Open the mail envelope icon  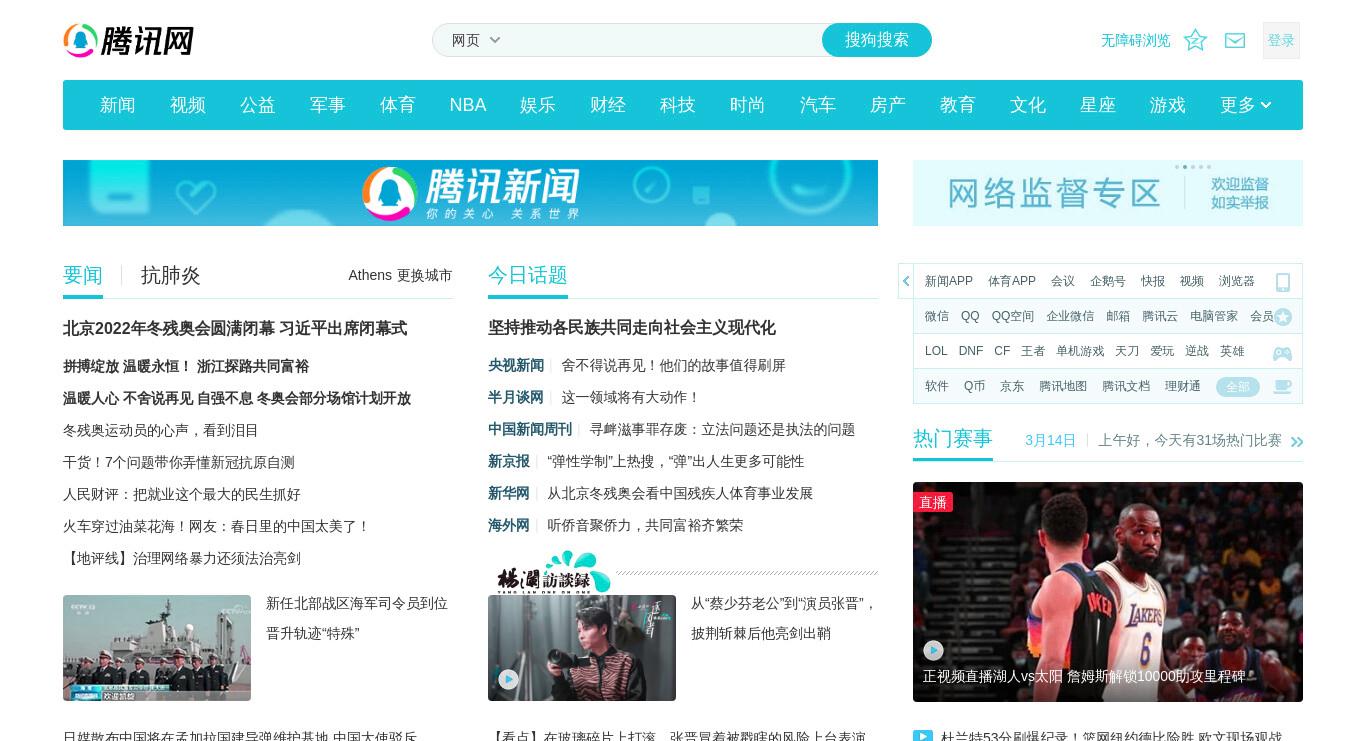[x=1235, y=40]
